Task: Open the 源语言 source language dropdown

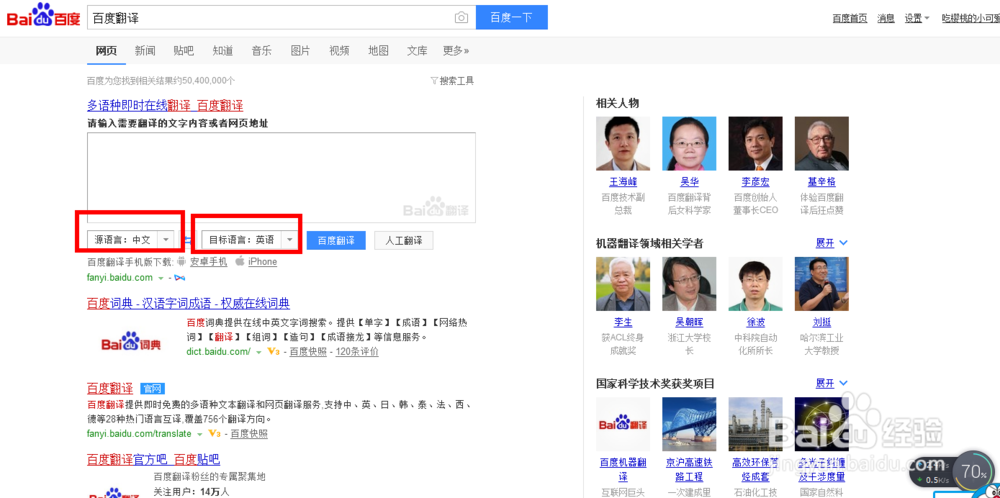Action: pos(131,240)
